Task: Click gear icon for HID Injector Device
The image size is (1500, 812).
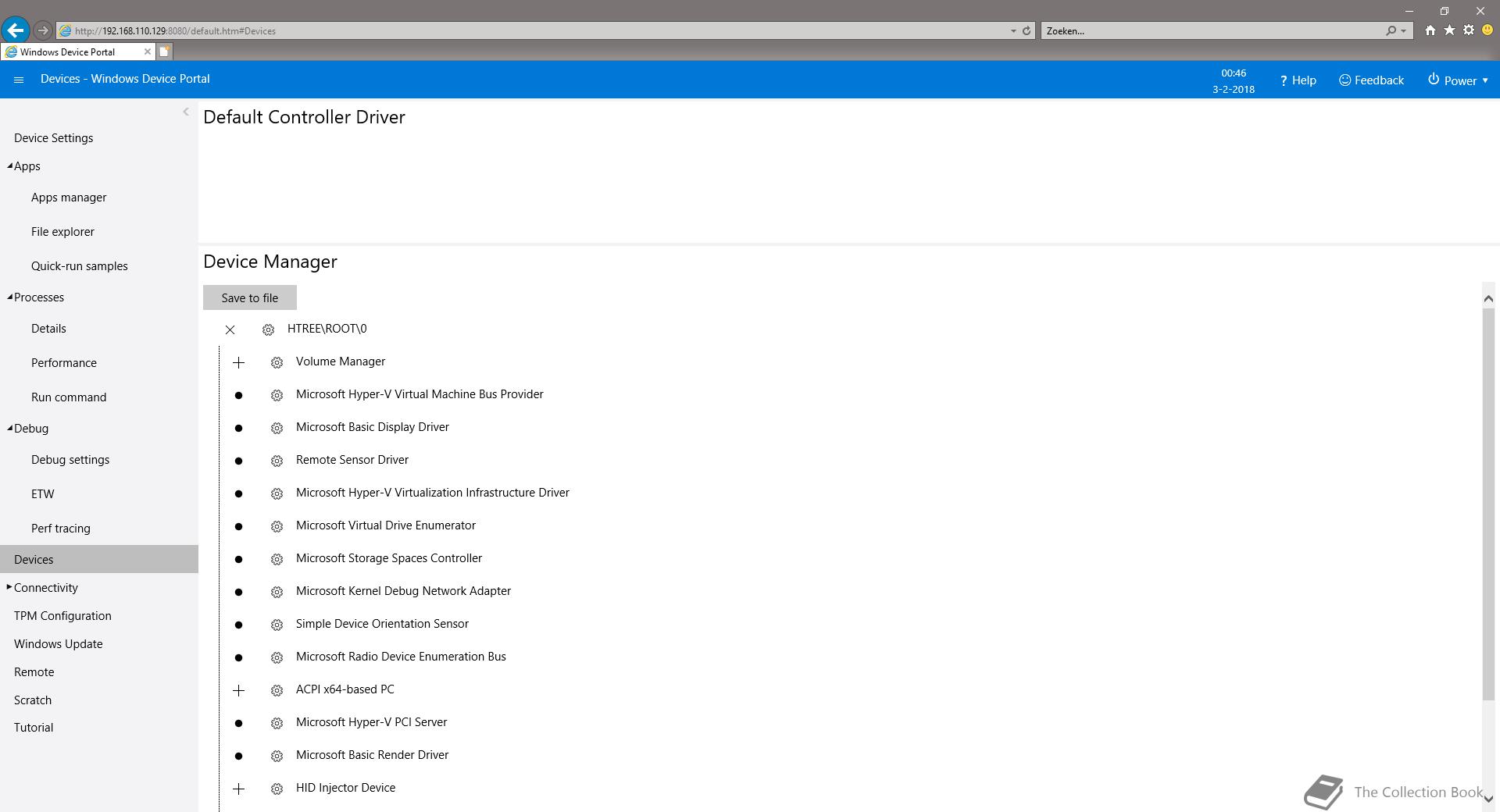Action: pos(277,789)
